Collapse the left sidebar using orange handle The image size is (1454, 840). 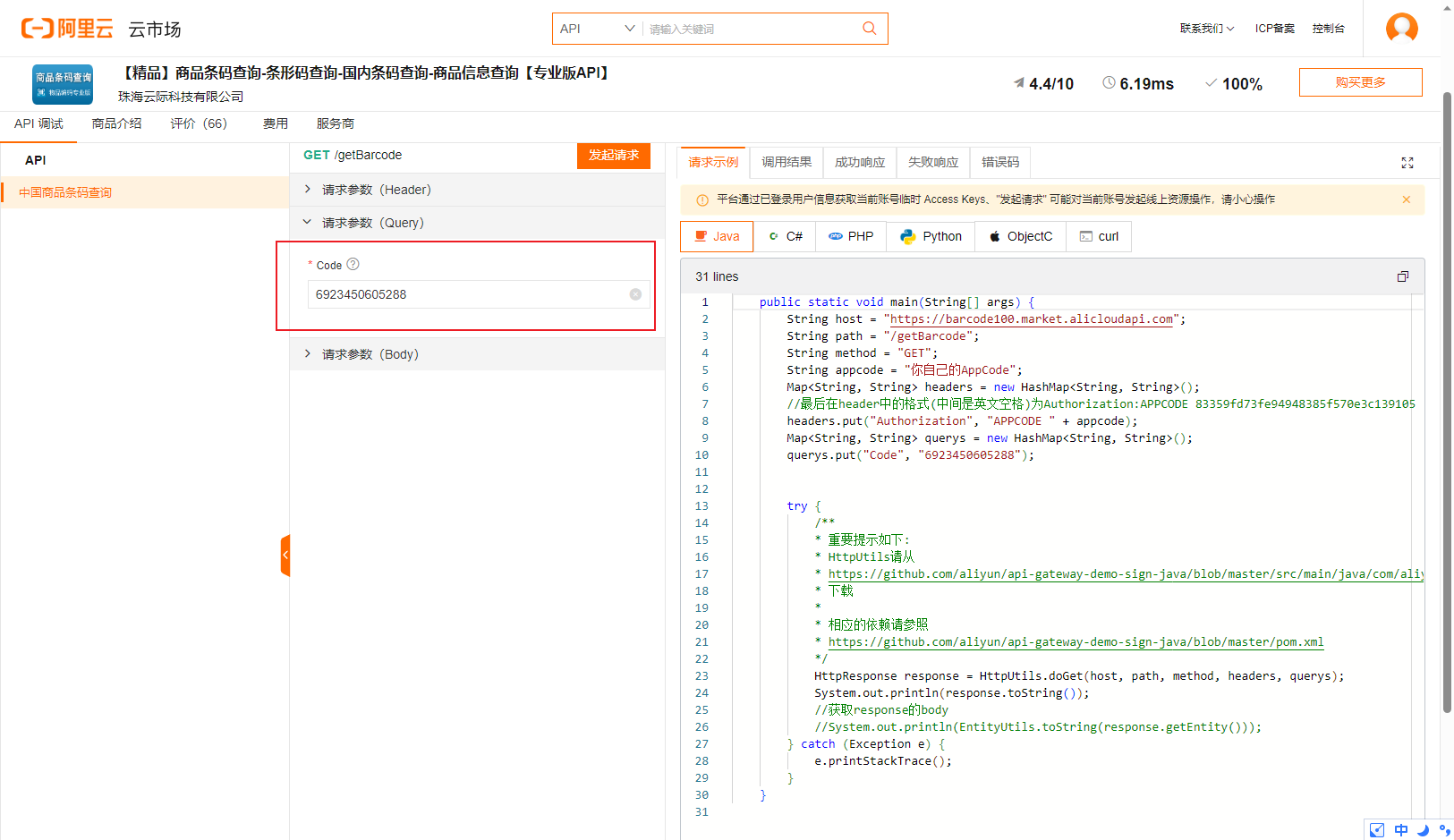click(x=285, y=556)
